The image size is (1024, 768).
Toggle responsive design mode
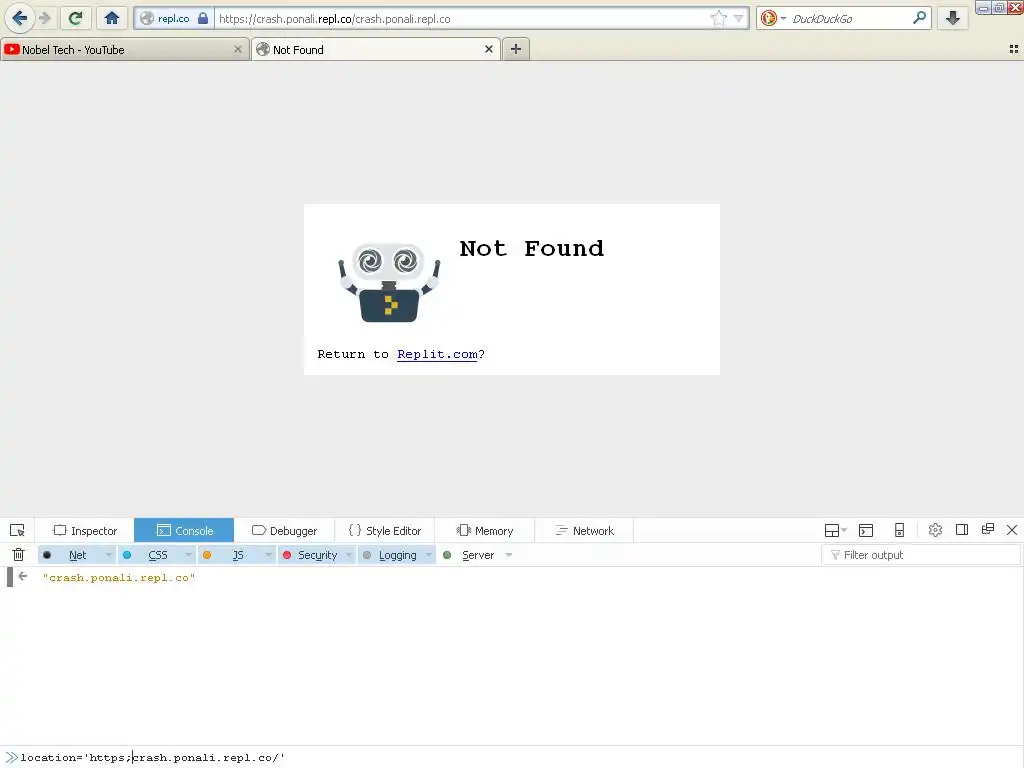tap(899, 530)
